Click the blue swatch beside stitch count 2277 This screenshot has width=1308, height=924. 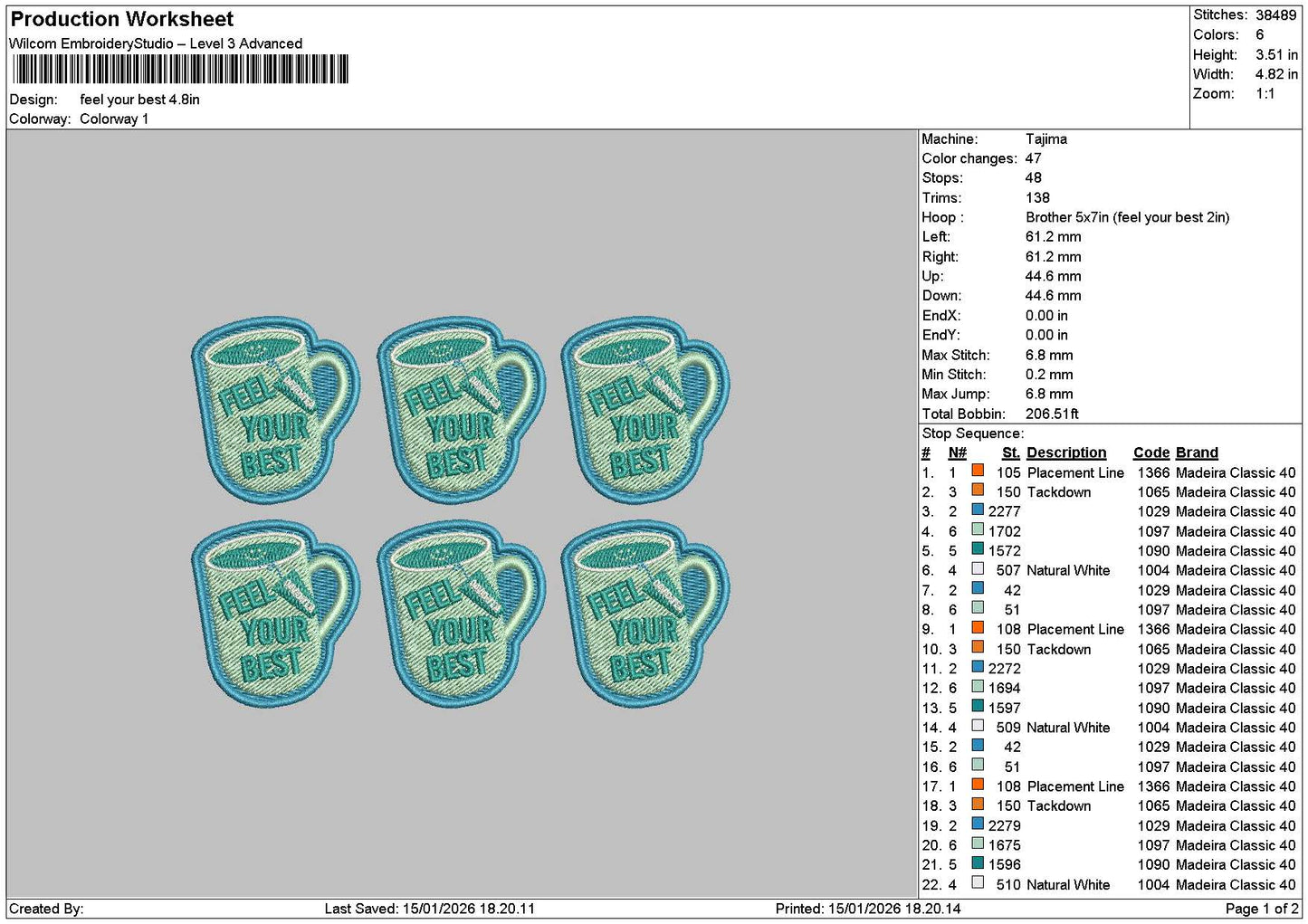[x=978, y=510]
